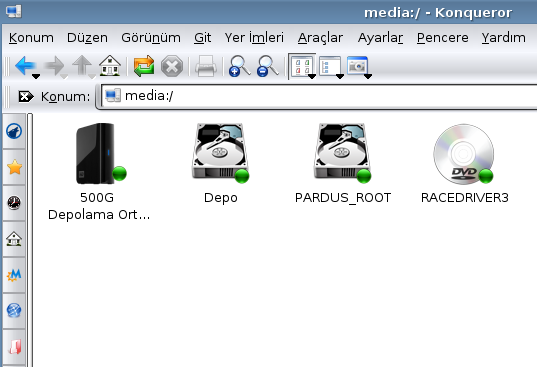Click the Stop loading button
537x367 pixels.
172,66
